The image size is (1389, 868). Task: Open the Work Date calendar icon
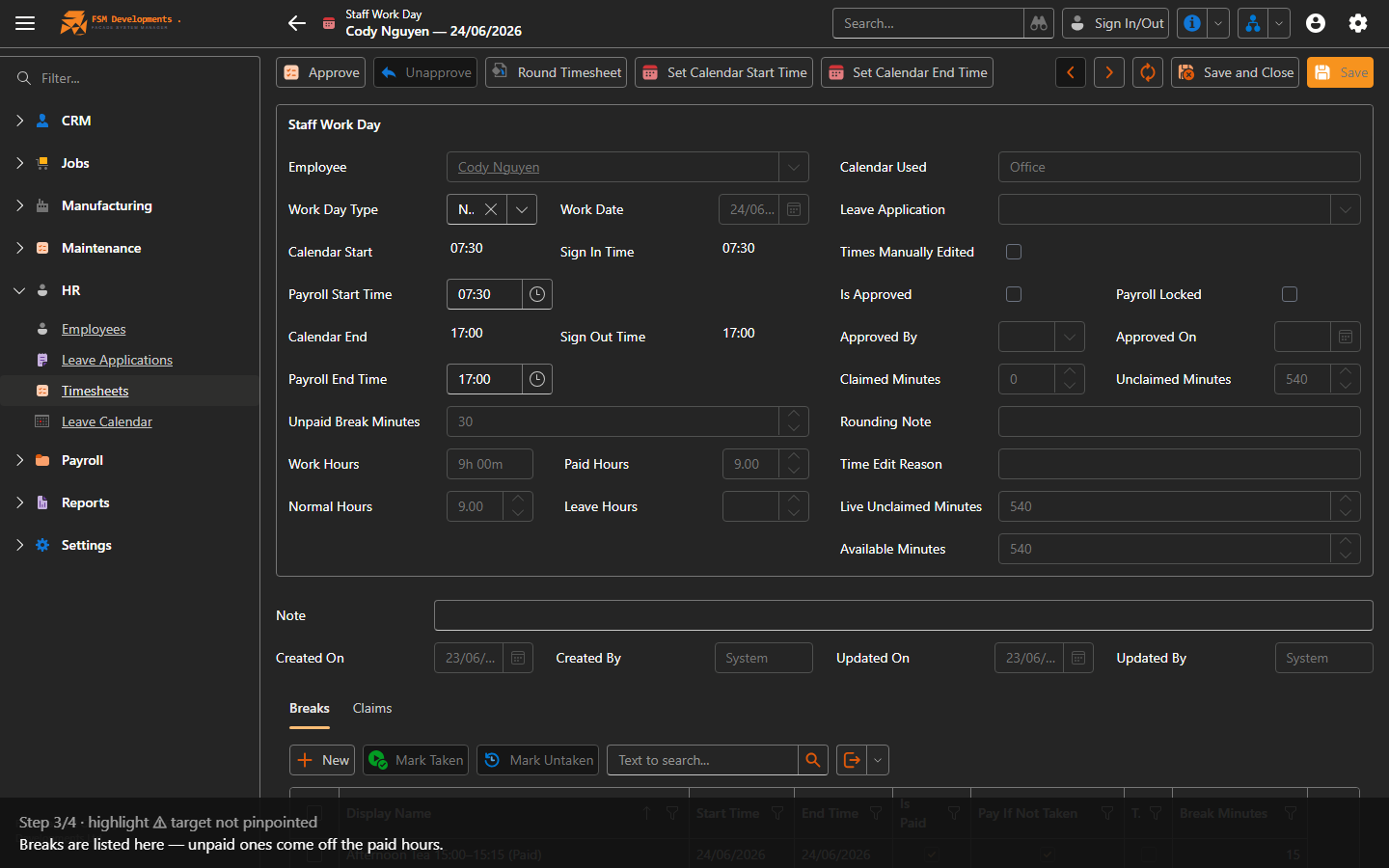[794, 209]
